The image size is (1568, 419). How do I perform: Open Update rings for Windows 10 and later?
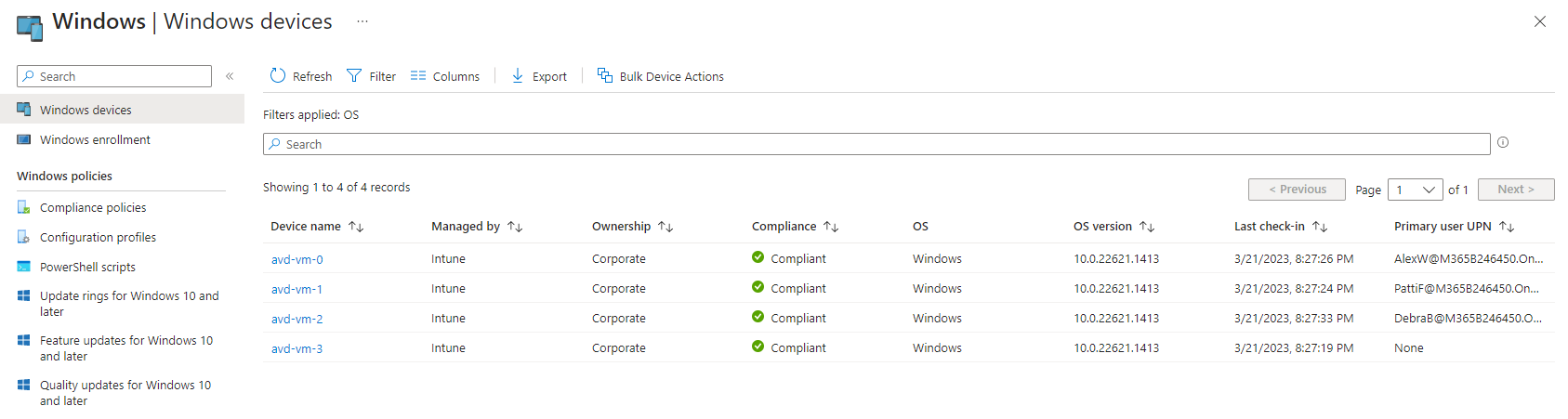pyautogui.click(x=129, y=304)
